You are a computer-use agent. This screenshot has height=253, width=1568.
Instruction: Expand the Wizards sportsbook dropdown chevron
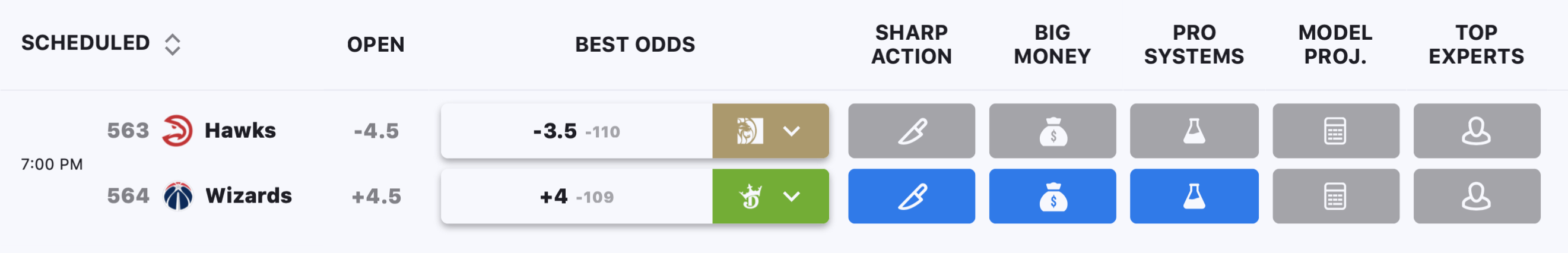coord(791,196)
